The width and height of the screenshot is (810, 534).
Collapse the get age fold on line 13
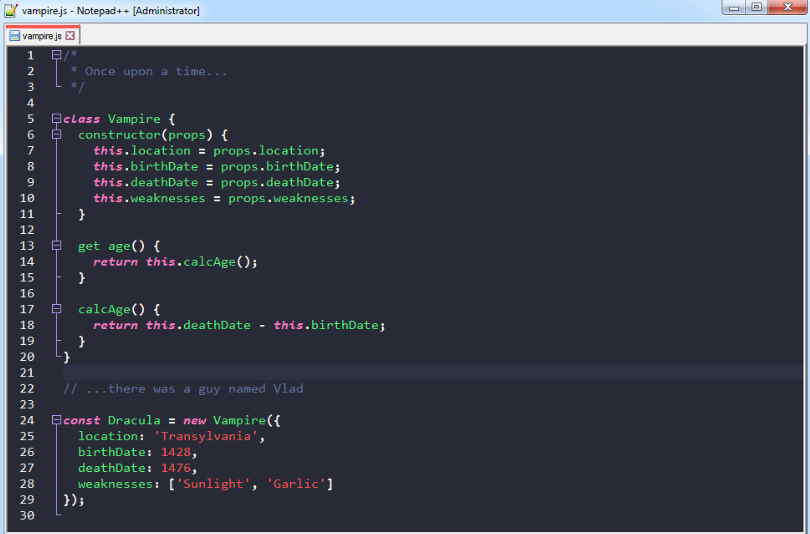[56, 245]
